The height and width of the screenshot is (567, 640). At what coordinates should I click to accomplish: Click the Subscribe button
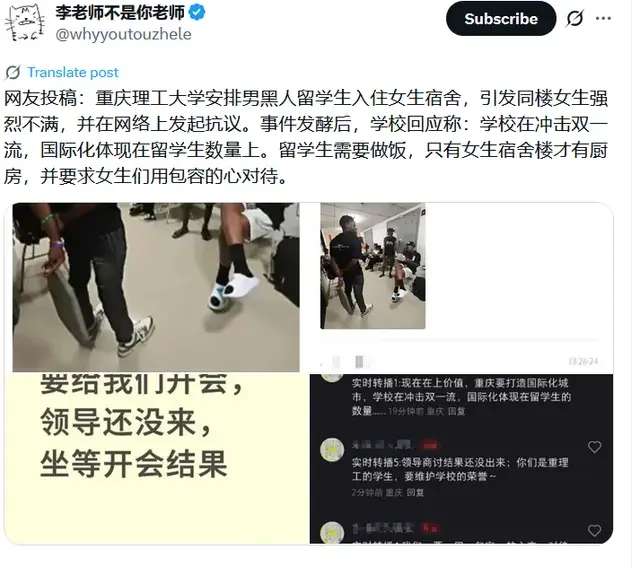(x=501, y=19)
